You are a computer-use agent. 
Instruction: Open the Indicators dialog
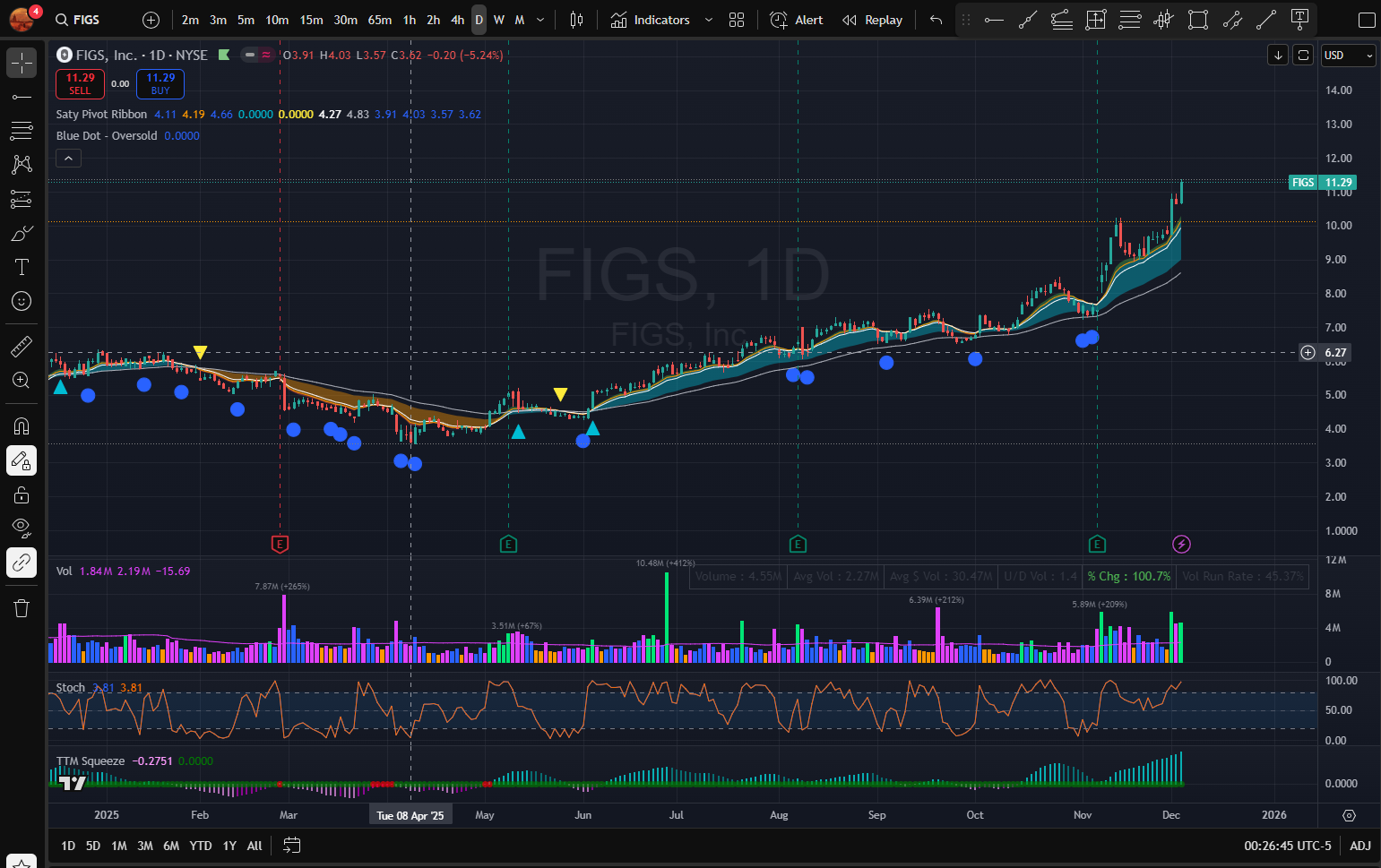coord(651,20)
